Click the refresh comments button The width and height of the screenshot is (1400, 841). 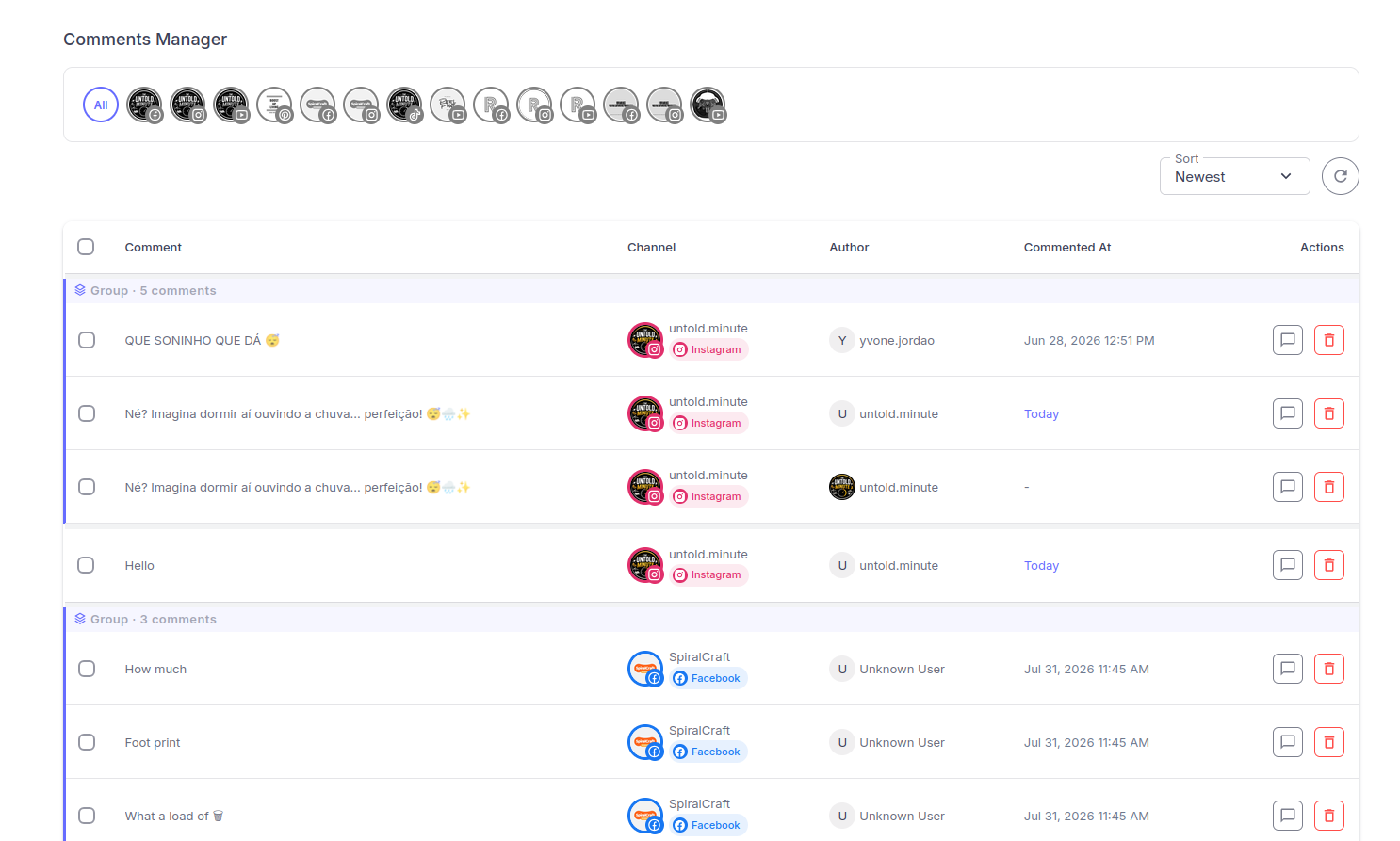click(x=1340, y=176)
